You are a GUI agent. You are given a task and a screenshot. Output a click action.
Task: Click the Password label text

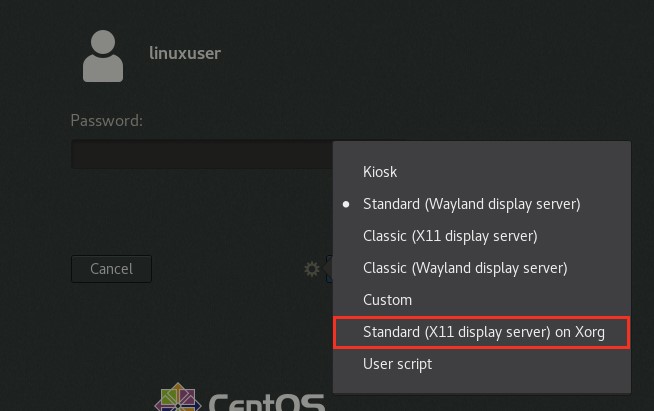tap(106, 121)
